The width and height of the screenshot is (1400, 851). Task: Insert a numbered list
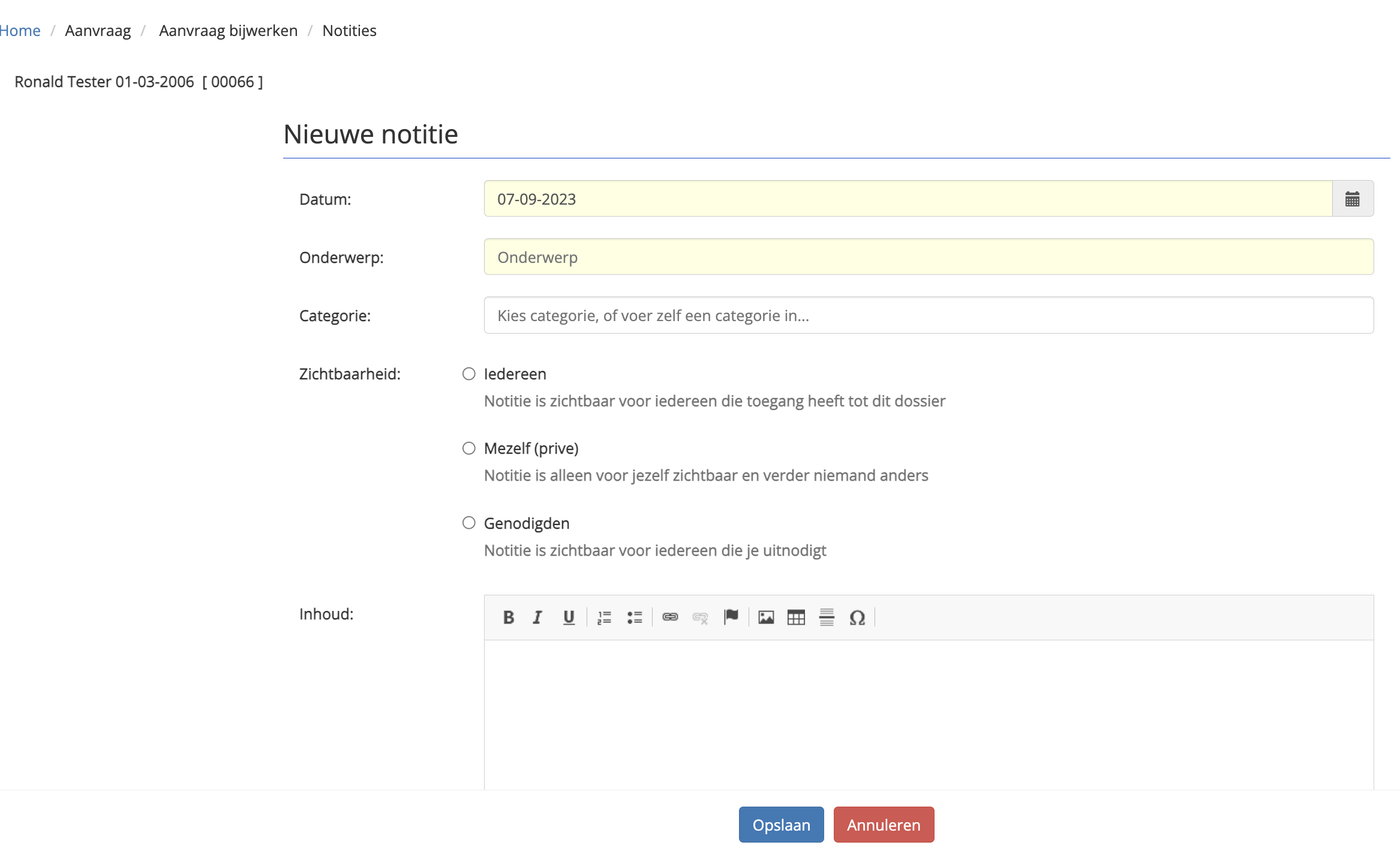(604, 617)
